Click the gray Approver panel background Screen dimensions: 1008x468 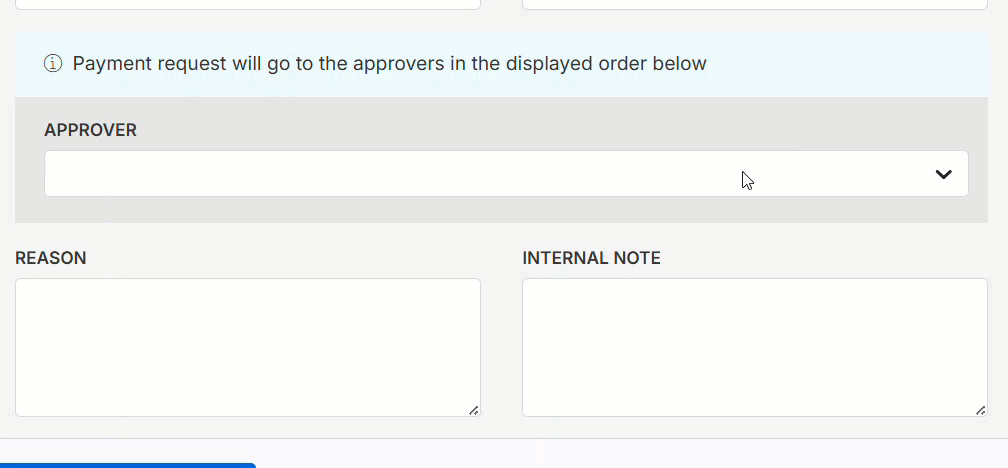501,210
